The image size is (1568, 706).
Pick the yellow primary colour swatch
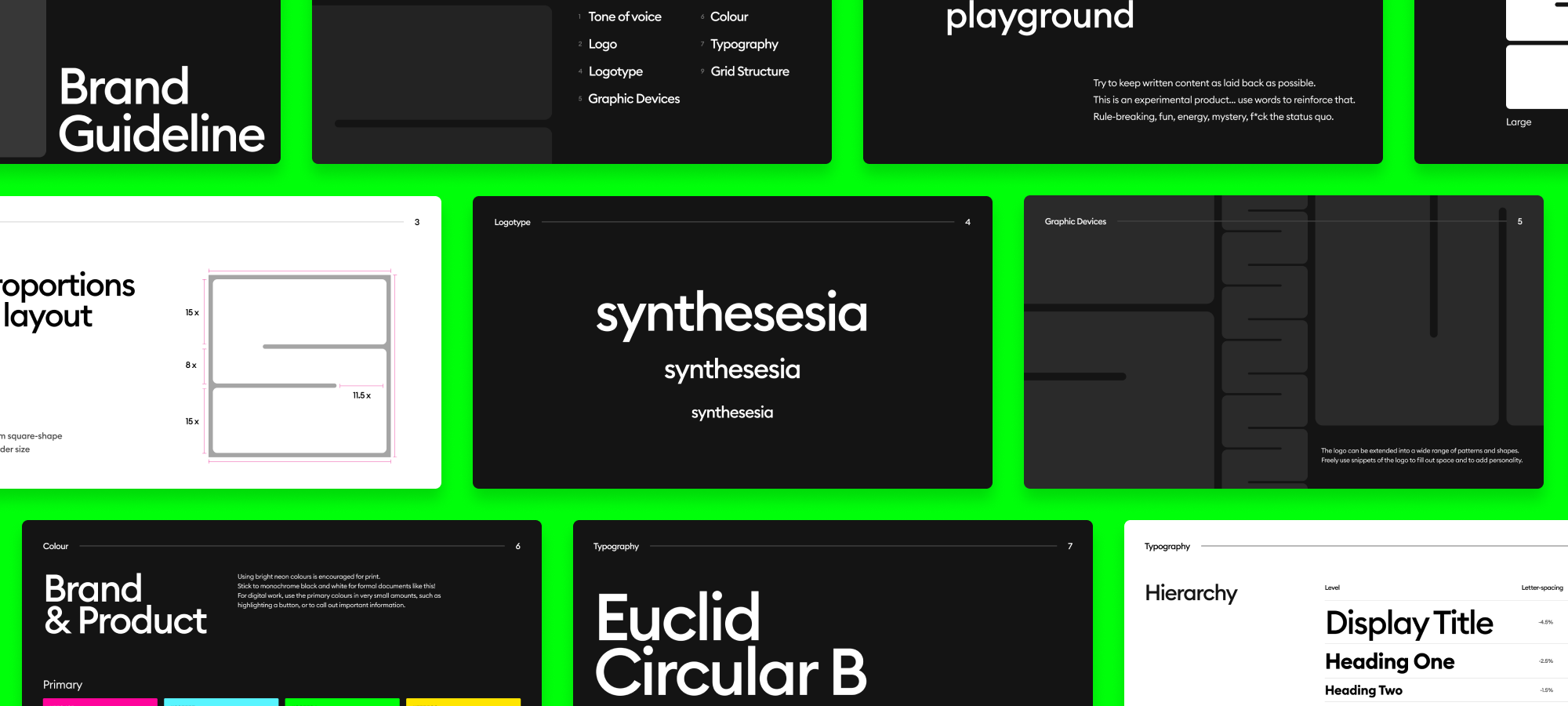coord(463,702)
